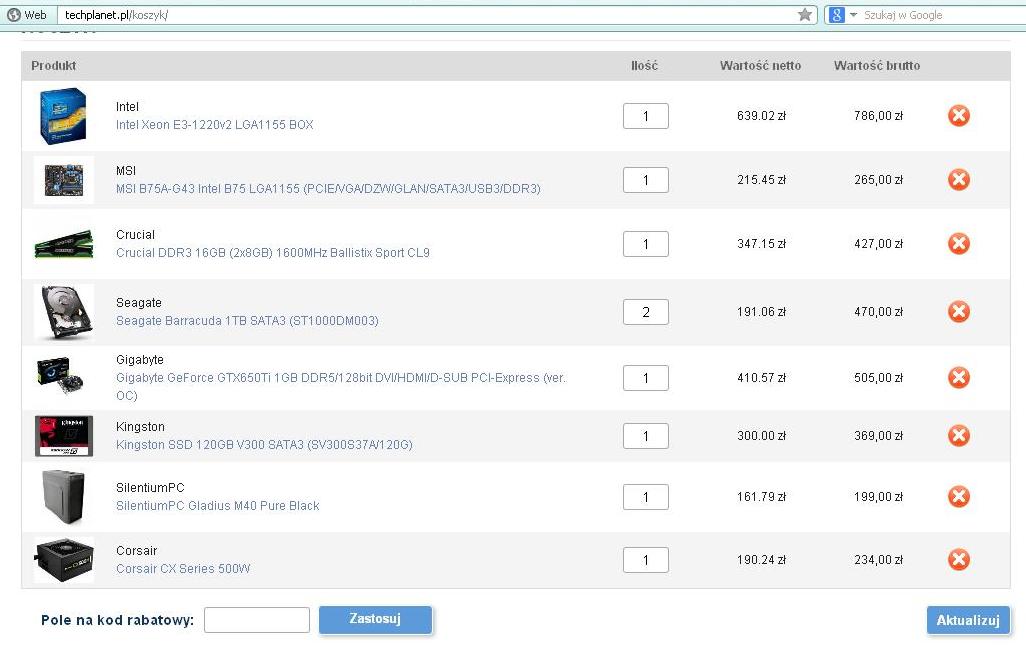Remove Corsair CX Series 500W item
Image resolution: width=1026 pixels, height=647 pixels.
point(959,559)
